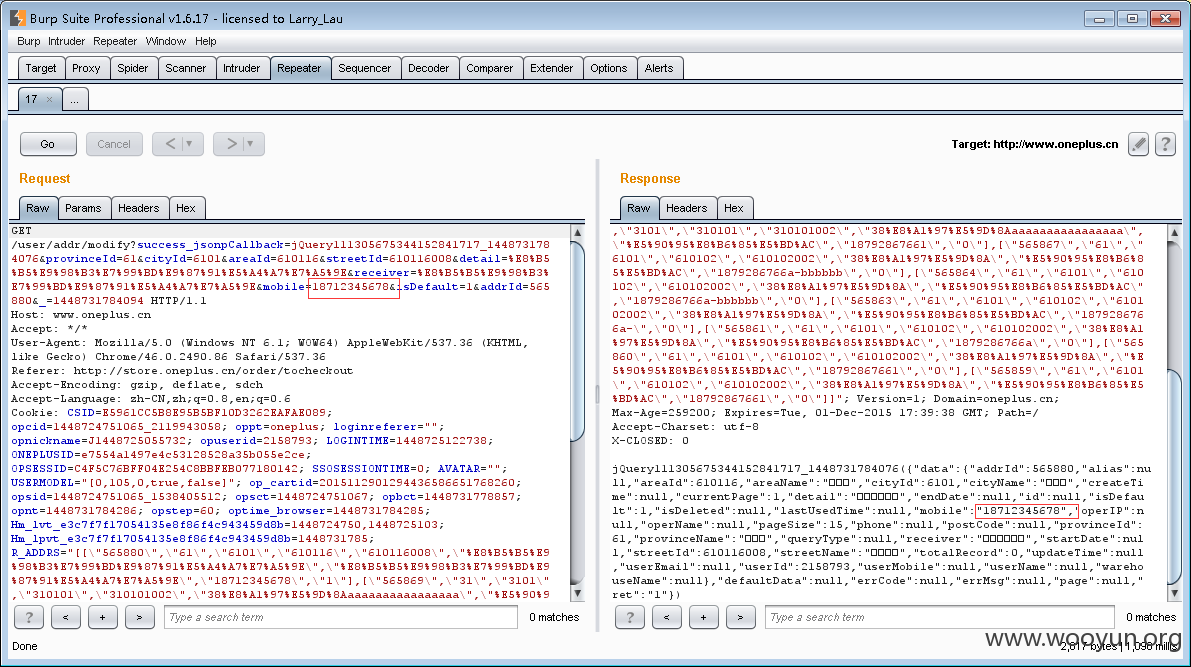Open the Window menu
1191x667 pixels.
click(x=166, y=41)
